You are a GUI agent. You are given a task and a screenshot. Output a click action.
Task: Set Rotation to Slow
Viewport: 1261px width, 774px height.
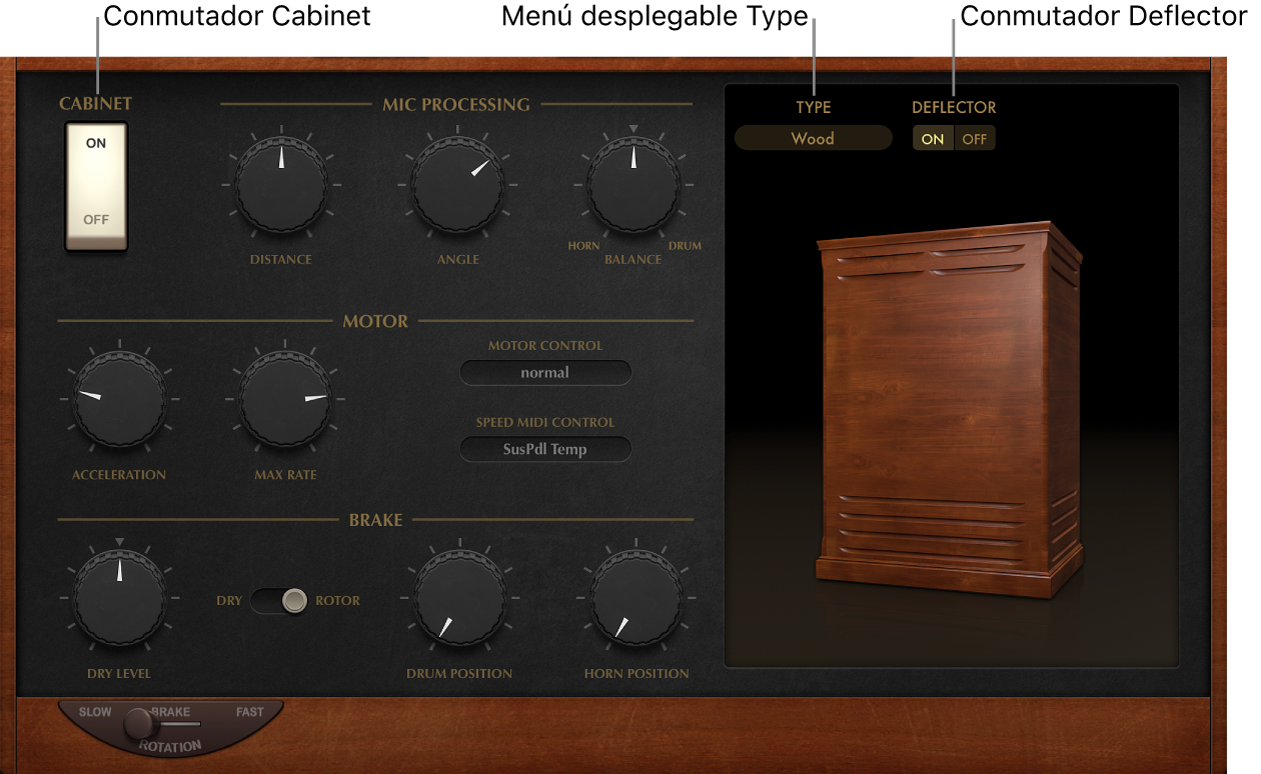click(95, 712)
